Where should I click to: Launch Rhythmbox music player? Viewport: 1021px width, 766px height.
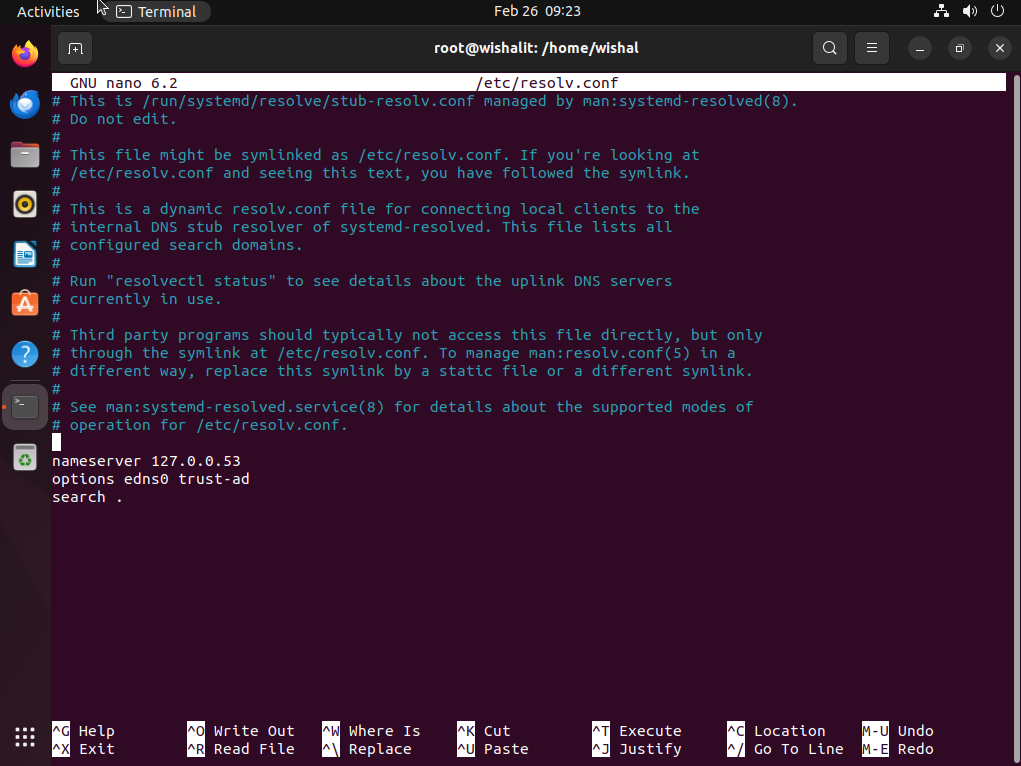25,204
